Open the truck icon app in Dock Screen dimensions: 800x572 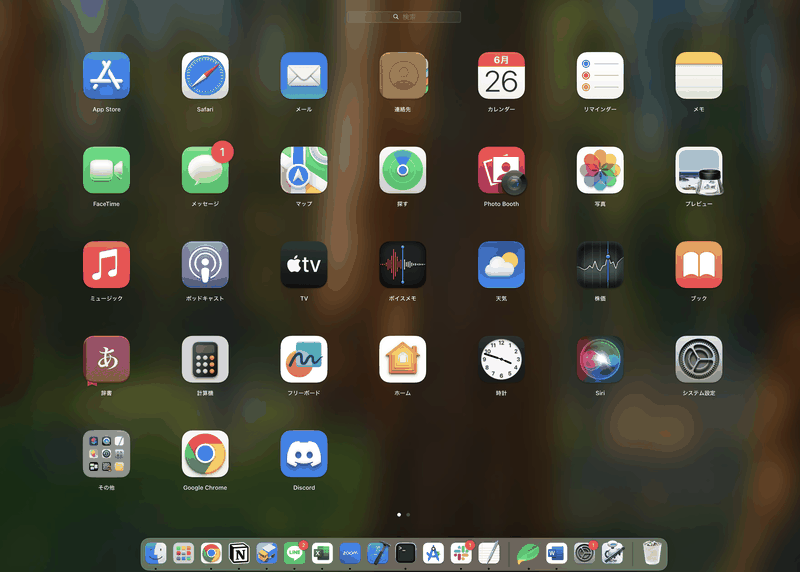(x=266, y=553)
